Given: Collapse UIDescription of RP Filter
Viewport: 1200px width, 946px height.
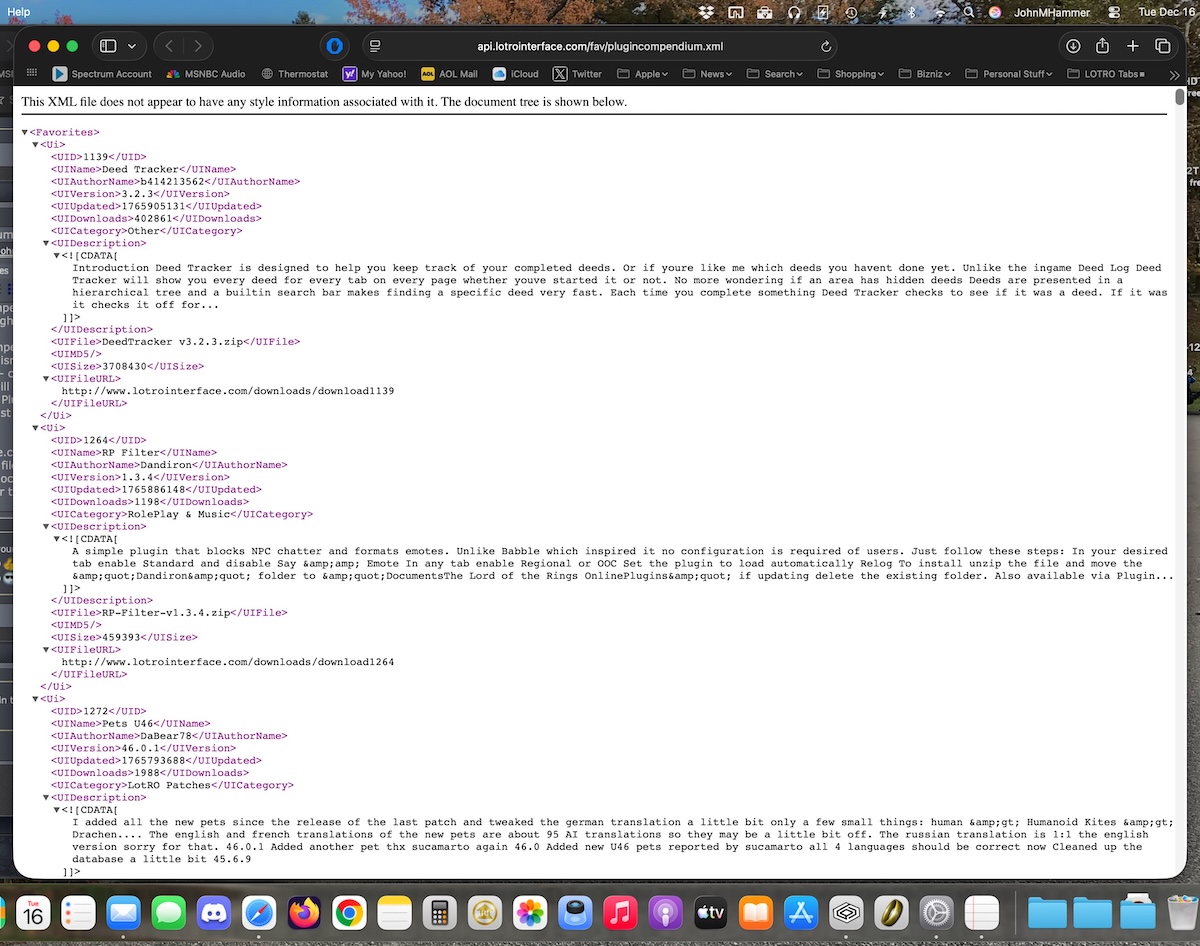Looking at the screenshot, I should (47, 527).
